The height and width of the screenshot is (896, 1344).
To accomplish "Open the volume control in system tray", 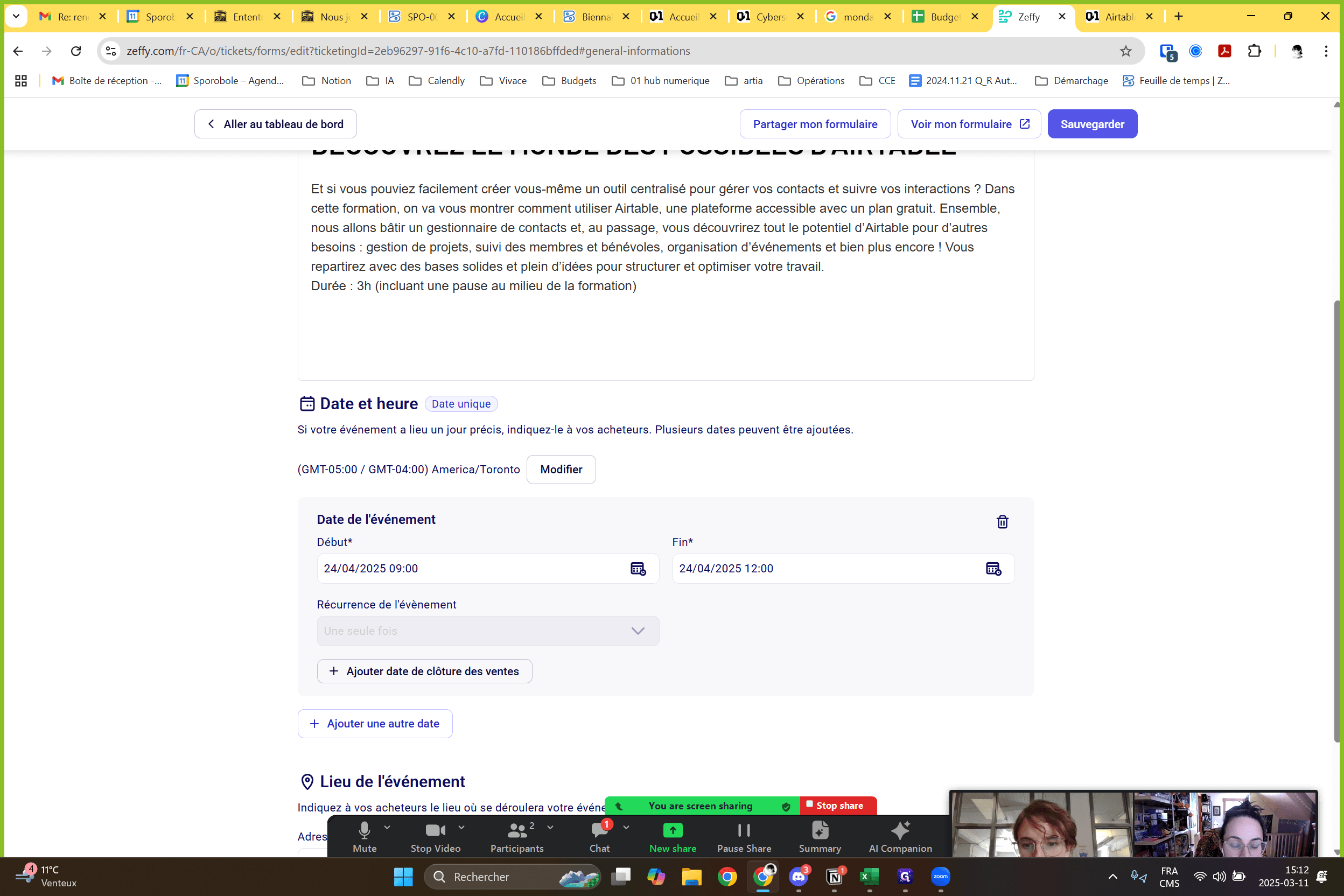I will click(x=1220, y=877).
